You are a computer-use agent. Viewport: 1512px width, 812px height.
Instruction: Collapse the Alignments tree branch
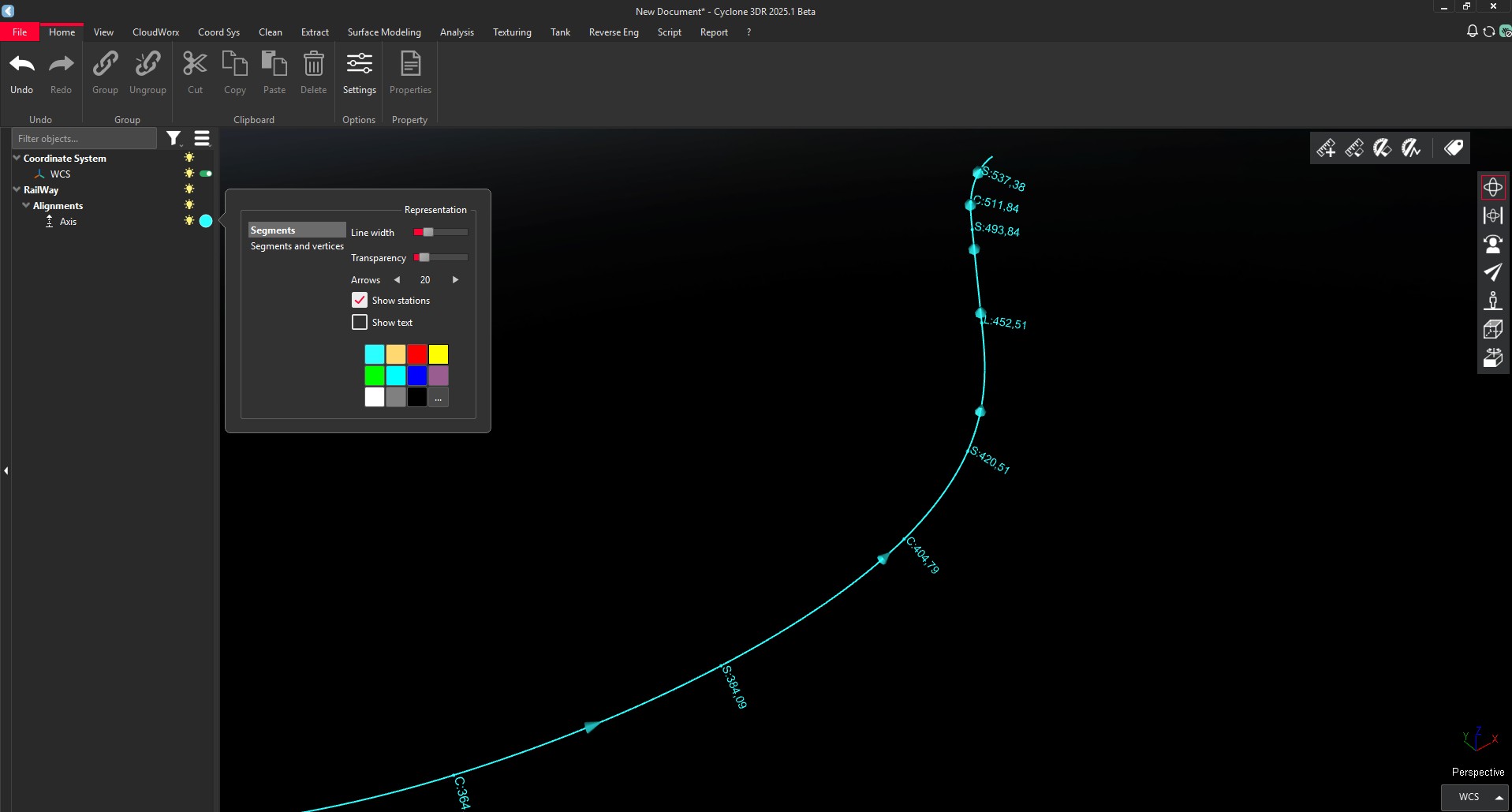(x=25, y=205)
